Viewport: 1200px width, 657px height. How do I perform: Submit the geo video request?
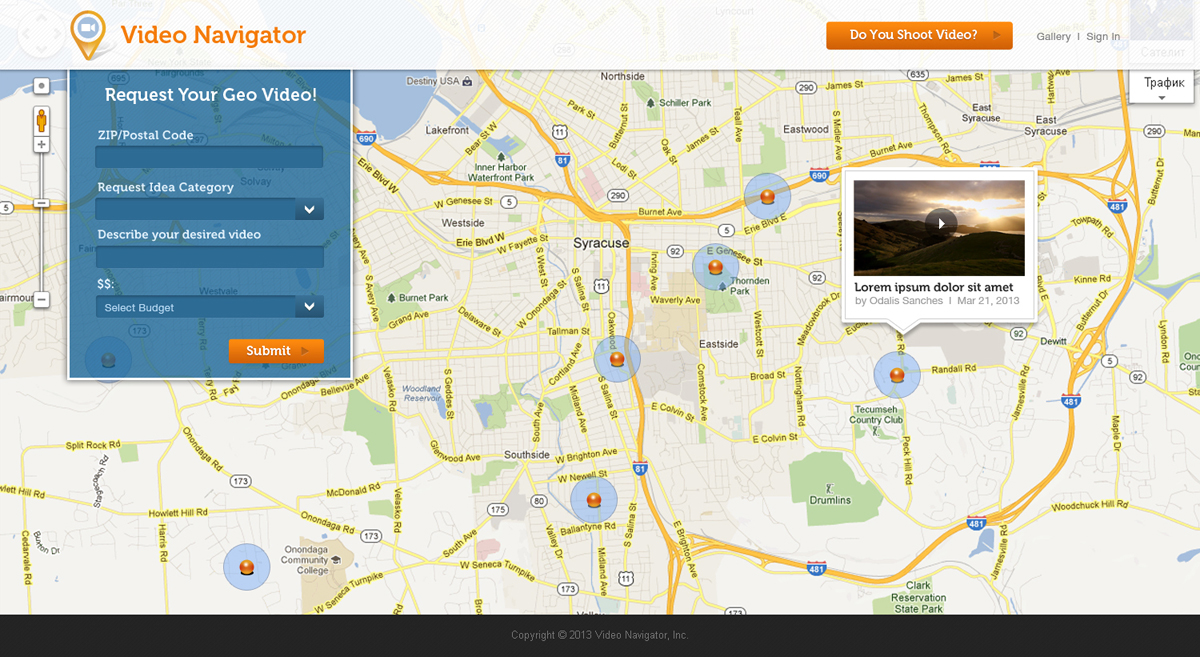[x=276, y=351]
